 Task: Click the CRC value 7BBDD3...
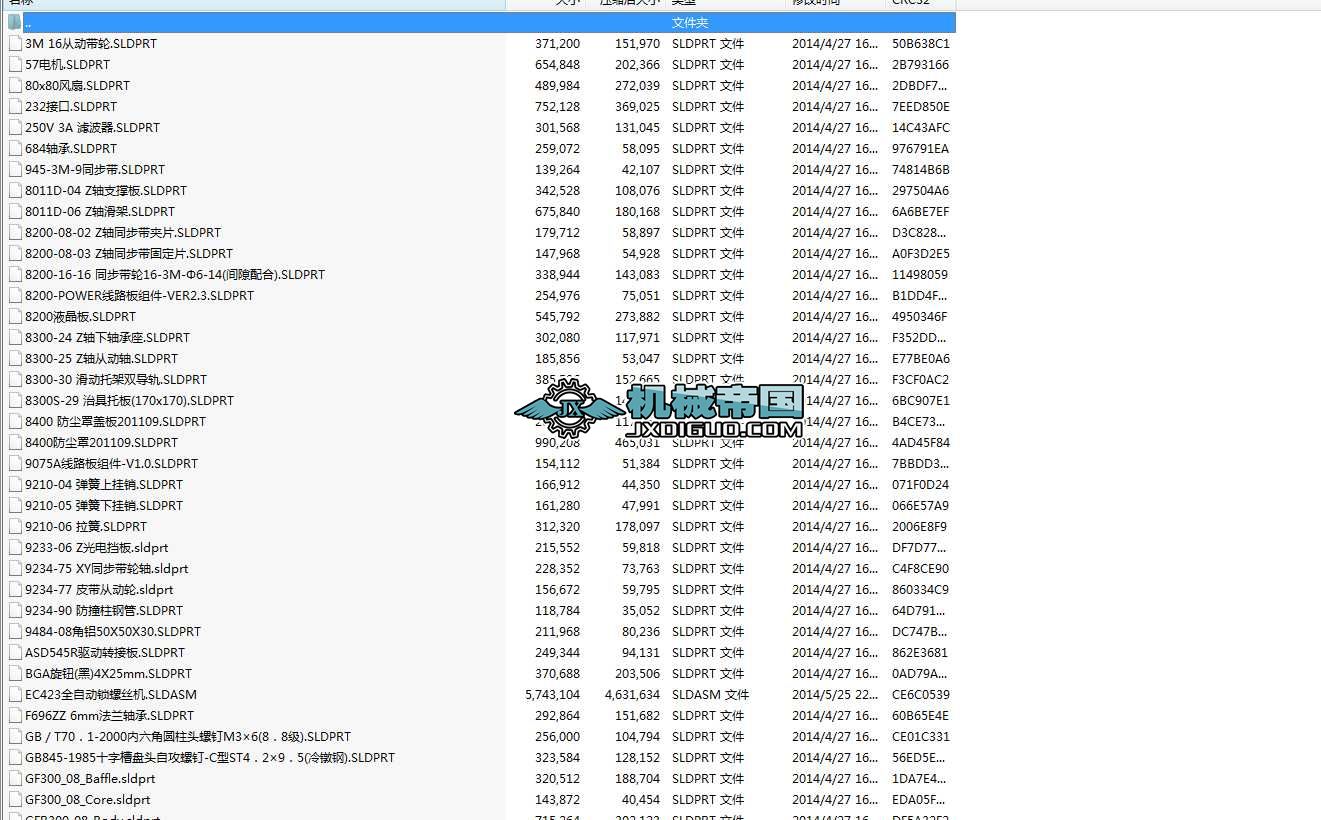coord(920,463)
